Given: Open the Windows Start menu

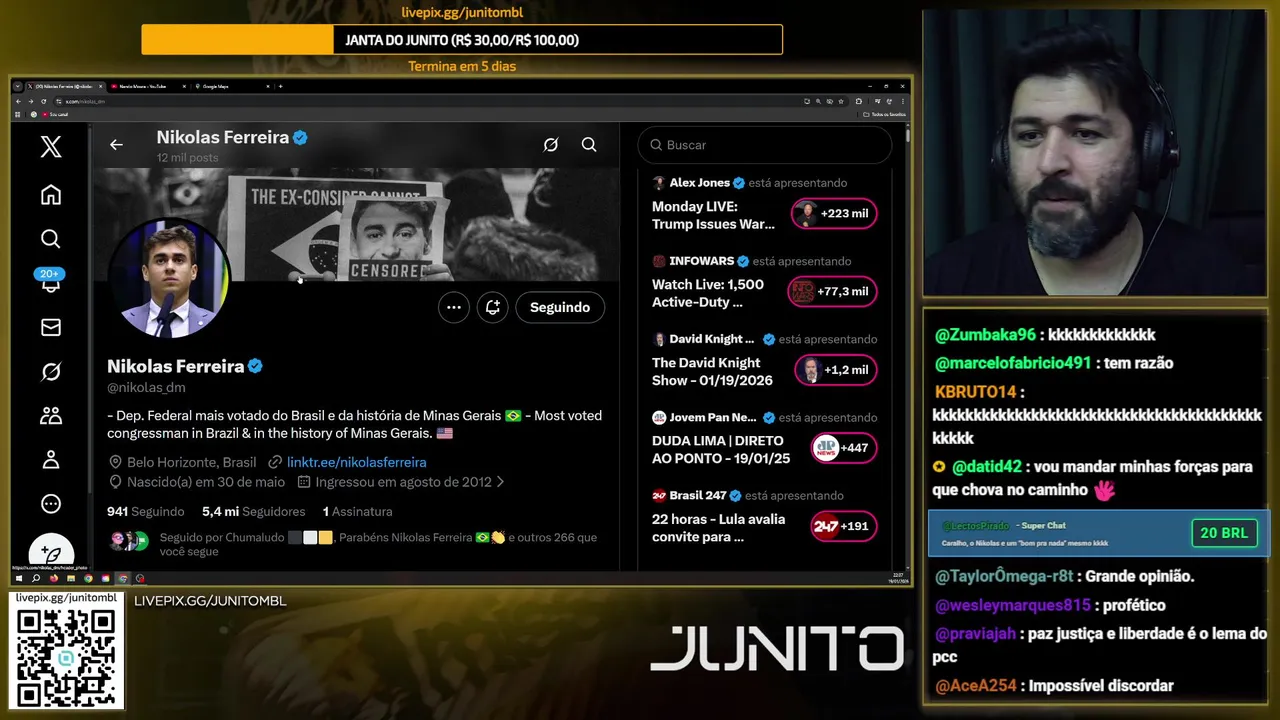Looking at the screenshot, I should pyautogui.click(x=18, y=578).
